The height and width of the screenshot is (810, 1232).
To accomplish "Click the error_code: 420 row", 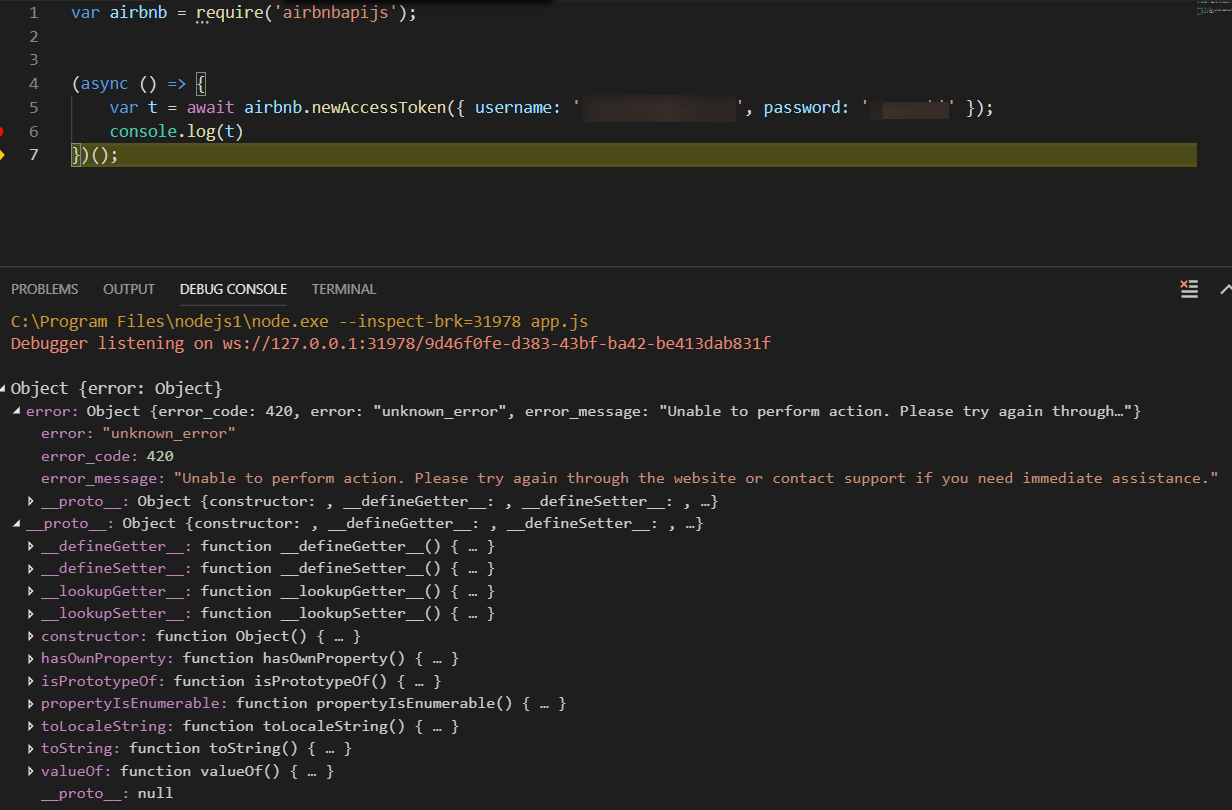I will click(x=107, y=456).
